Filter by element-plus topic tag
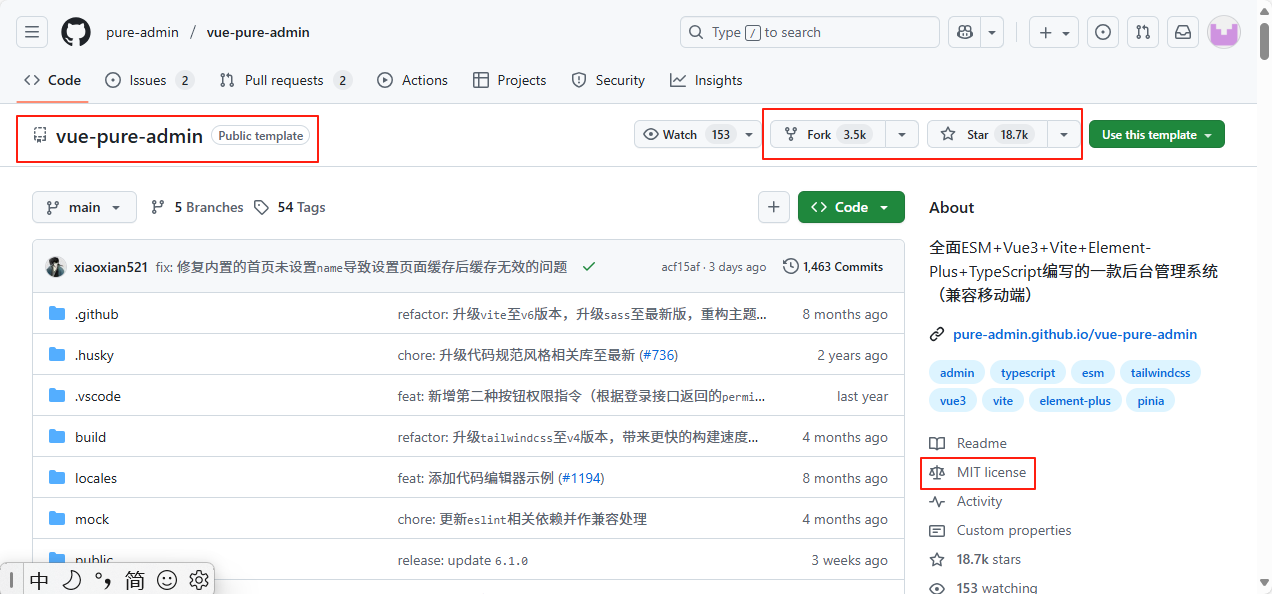Viewport: 1272px width, 594px height. point(1075,400)
